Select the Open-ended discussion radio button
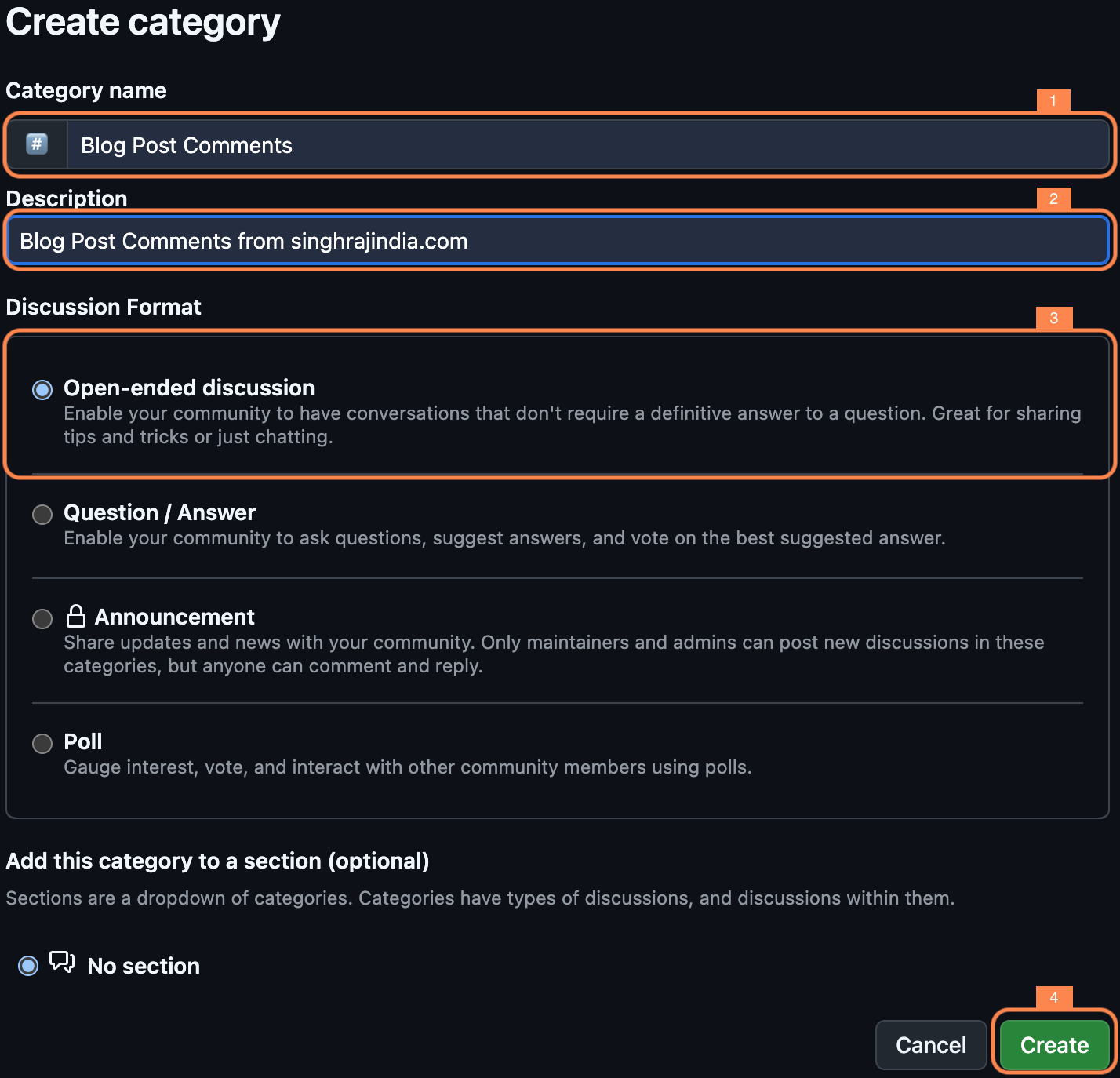This screenshot has width=1120, height=1078. click(x=42, y=390)
